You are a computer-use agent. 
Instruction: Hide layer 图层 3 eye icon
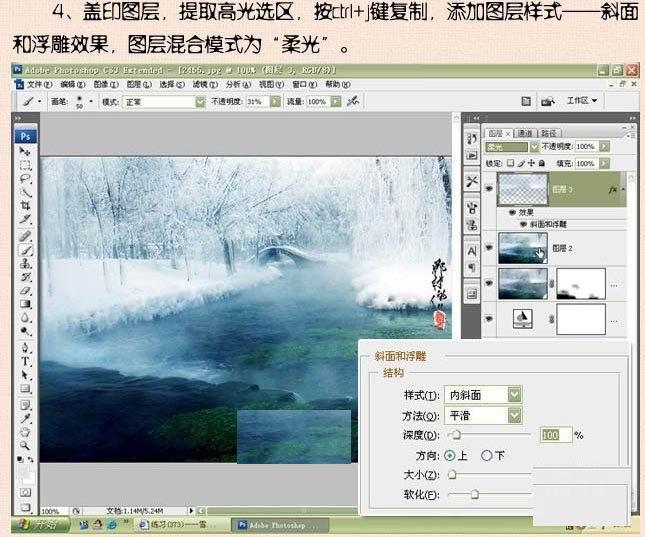coord(489,189)
